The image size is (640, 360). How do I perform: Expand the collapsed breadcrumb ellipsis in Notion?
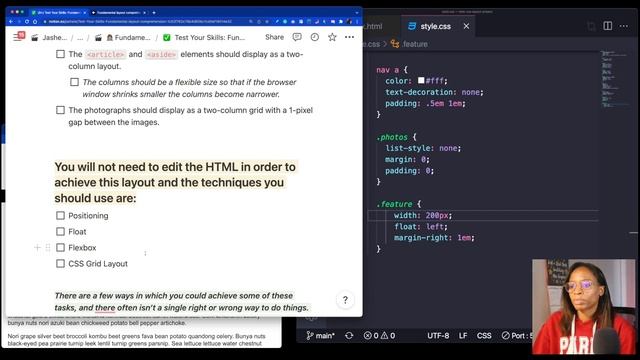80,38
